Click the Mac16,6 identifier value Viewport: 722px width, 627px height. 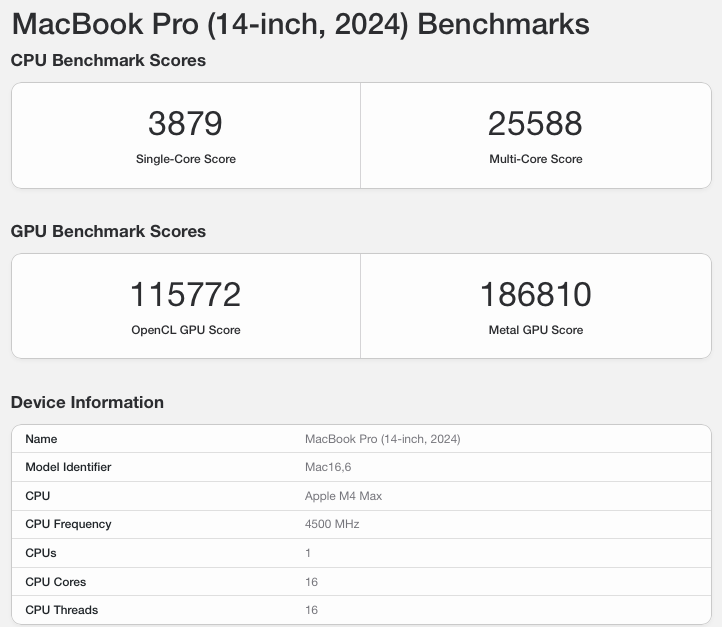(x=328, y=467)
